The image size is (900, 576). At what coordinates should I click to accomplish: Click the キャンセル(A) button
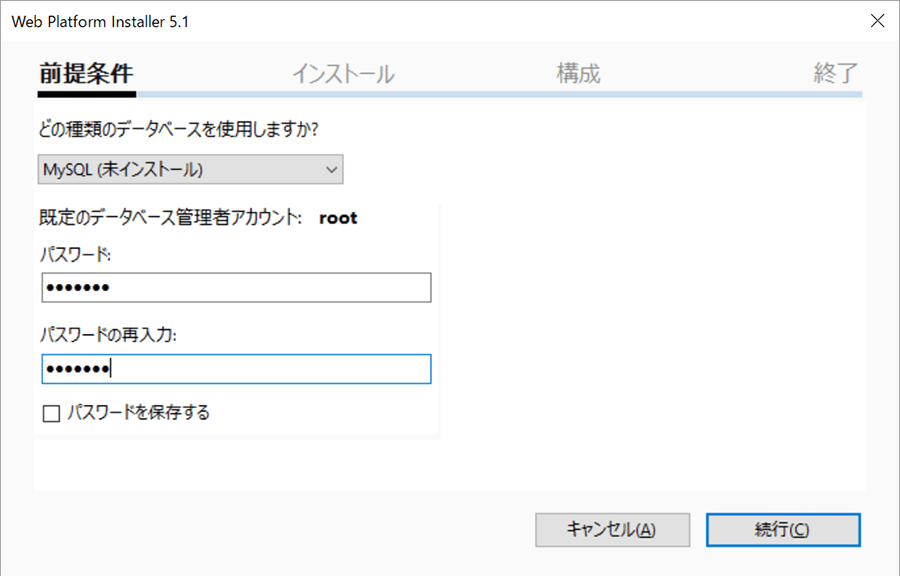[612, 530]
